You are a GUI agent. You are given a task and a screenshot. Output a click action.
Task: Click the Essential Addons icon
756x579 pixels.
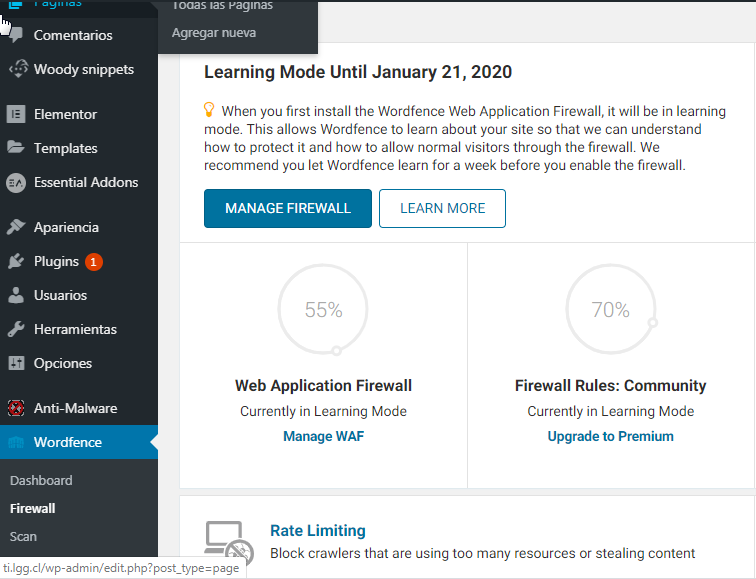tap(16, 183)
